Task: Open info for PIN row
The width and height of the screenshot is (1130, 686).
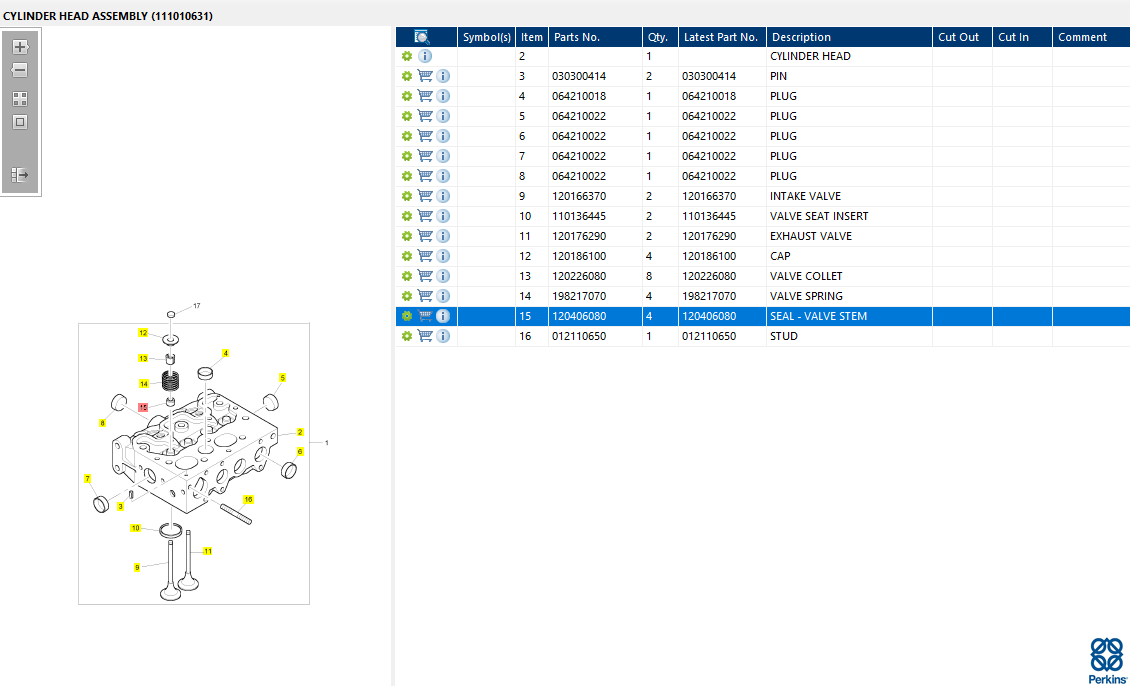Action: [443, 76]
